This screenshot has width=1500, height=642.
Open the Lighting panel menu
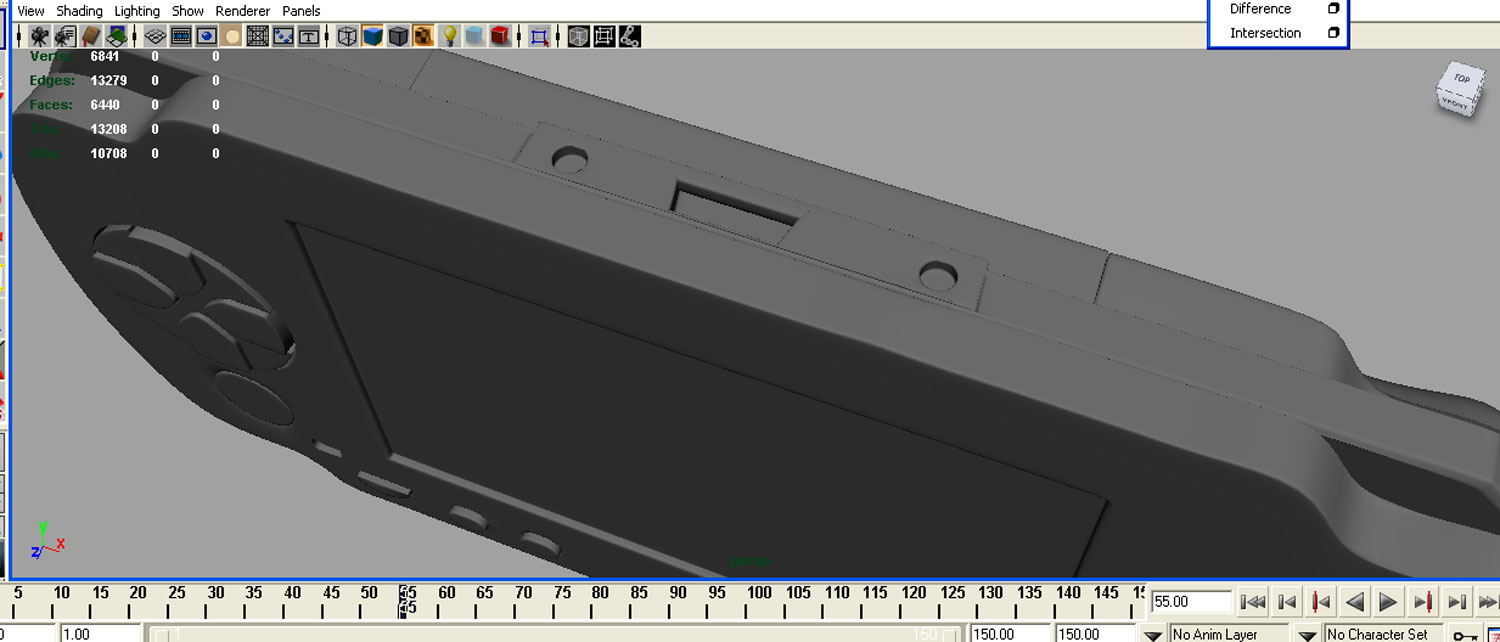pos(137,11)
